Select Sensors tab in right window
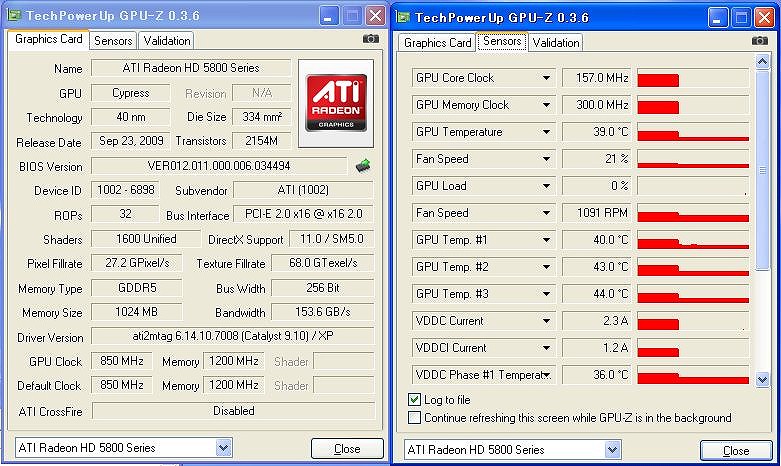 tap(502, 41)
